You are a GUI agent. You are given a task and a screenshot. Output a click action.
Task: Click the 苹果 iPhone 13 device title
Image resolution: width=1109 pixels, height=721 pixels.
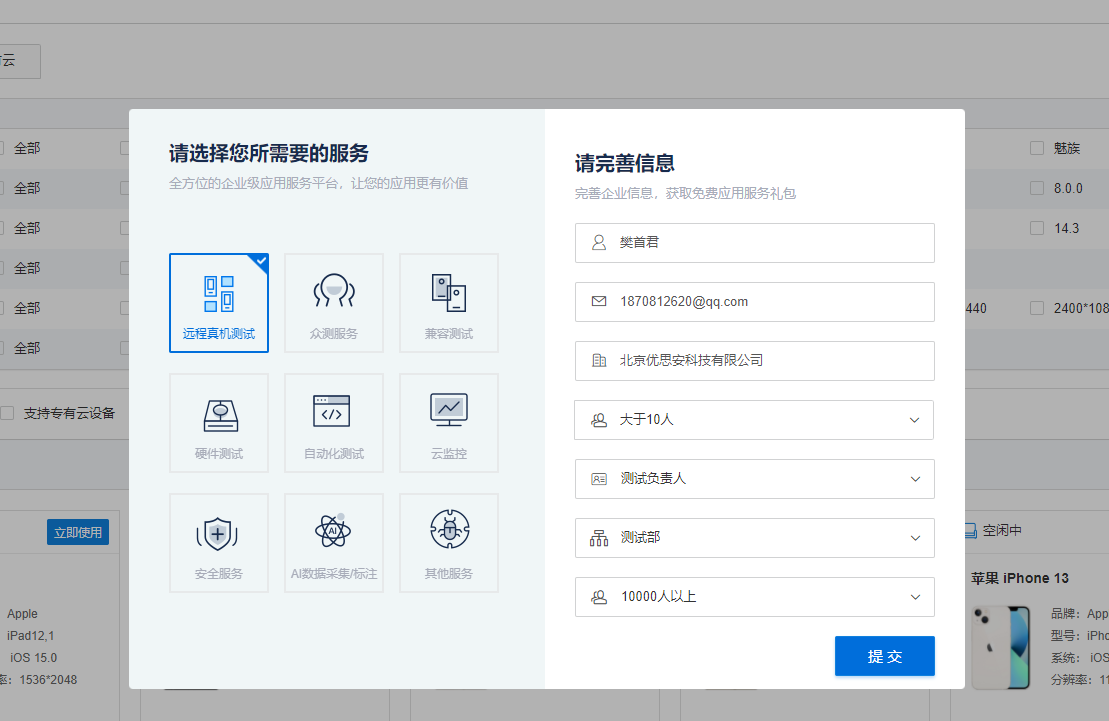pos(1019,578)
